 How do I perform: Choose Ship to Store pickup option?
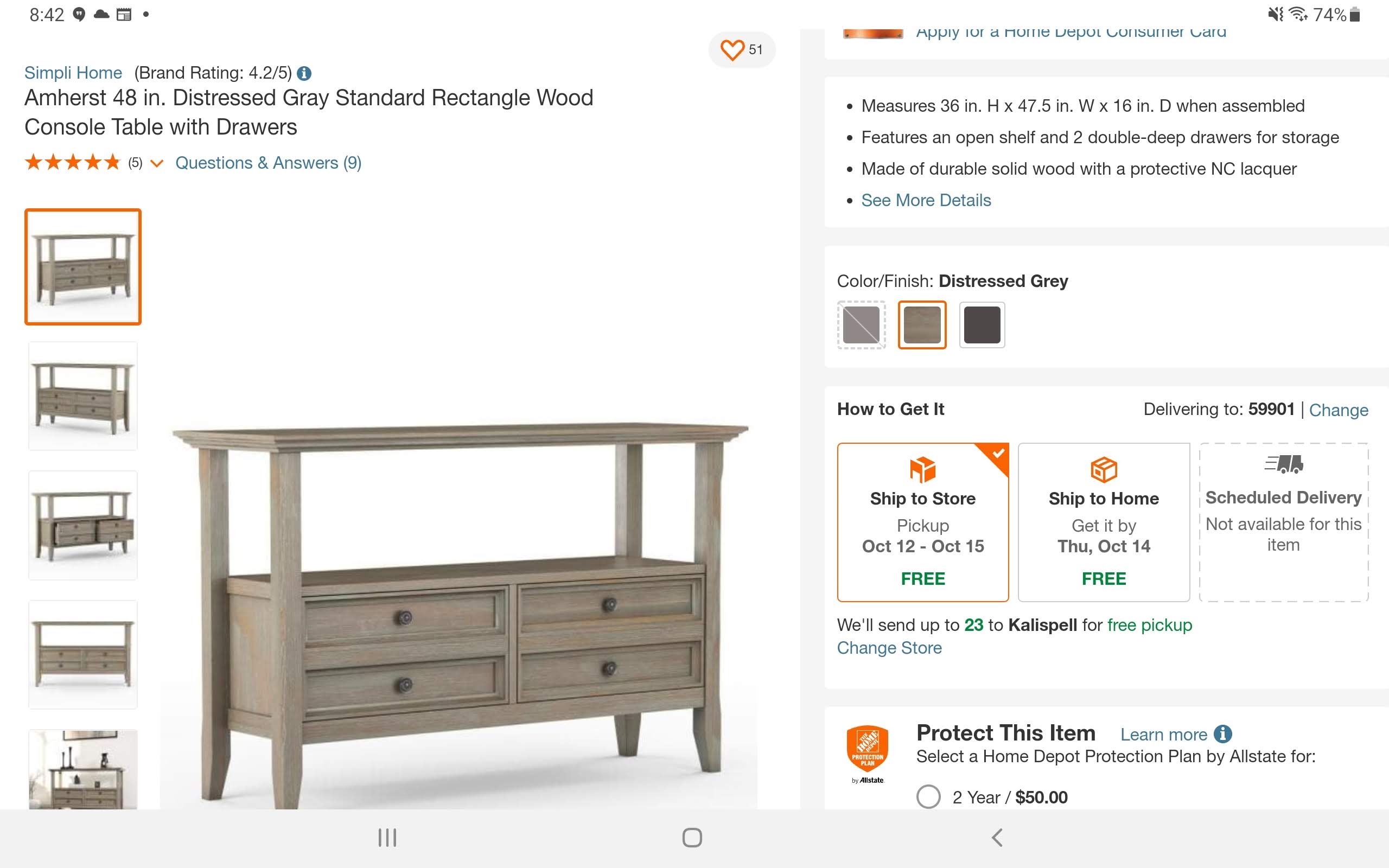coord(922,522)
